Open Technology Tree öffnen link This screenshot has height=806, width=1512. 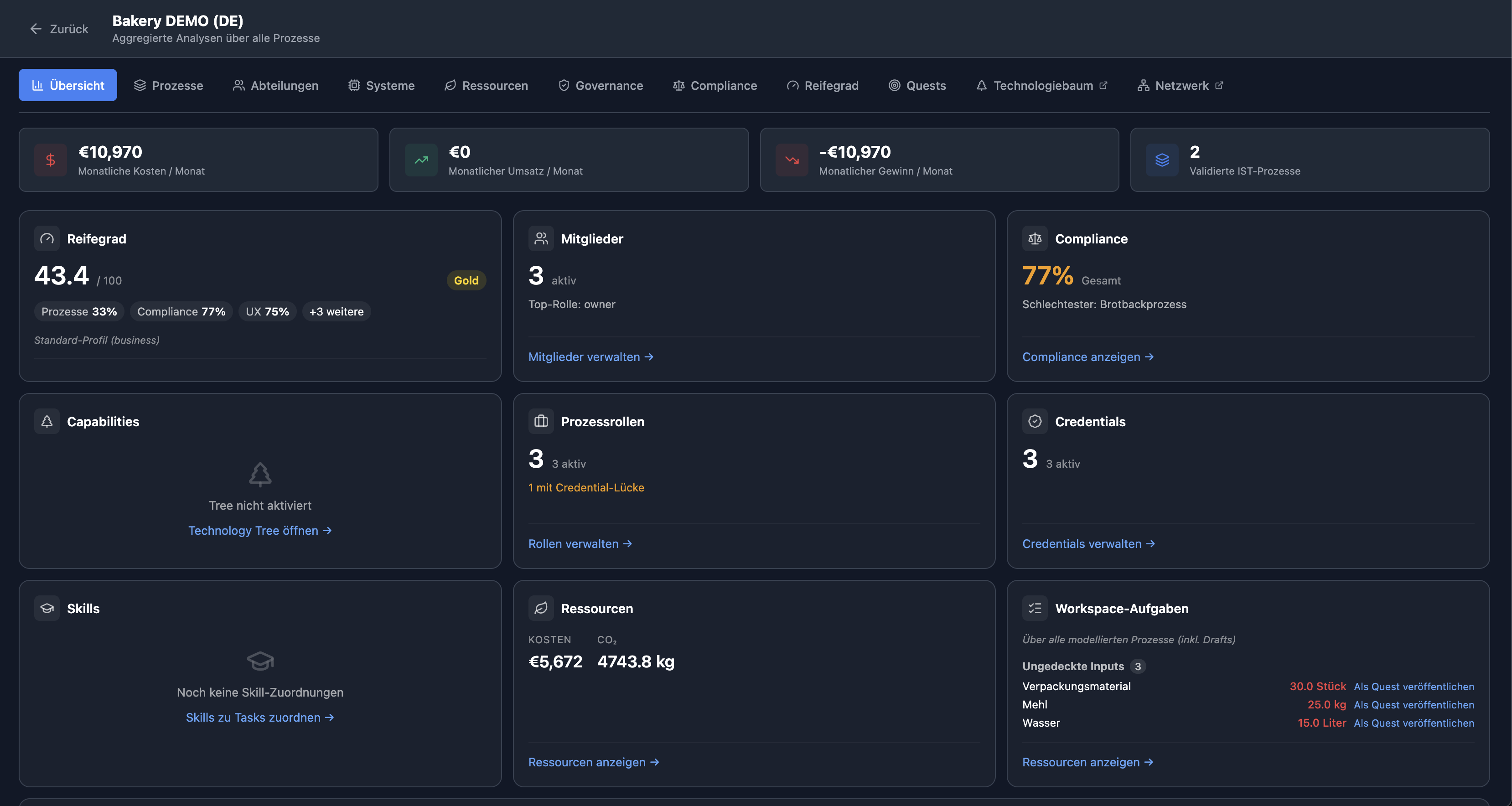click(259, 530)
